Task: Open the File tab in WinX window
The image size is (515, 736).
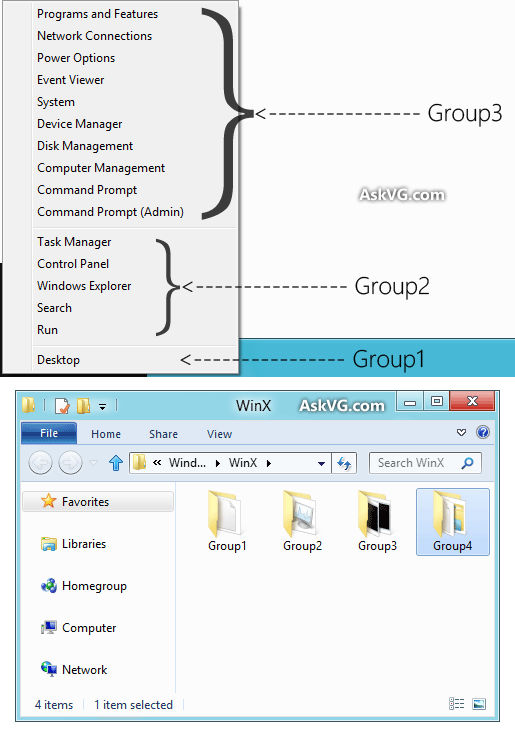Action: point(49,433)
